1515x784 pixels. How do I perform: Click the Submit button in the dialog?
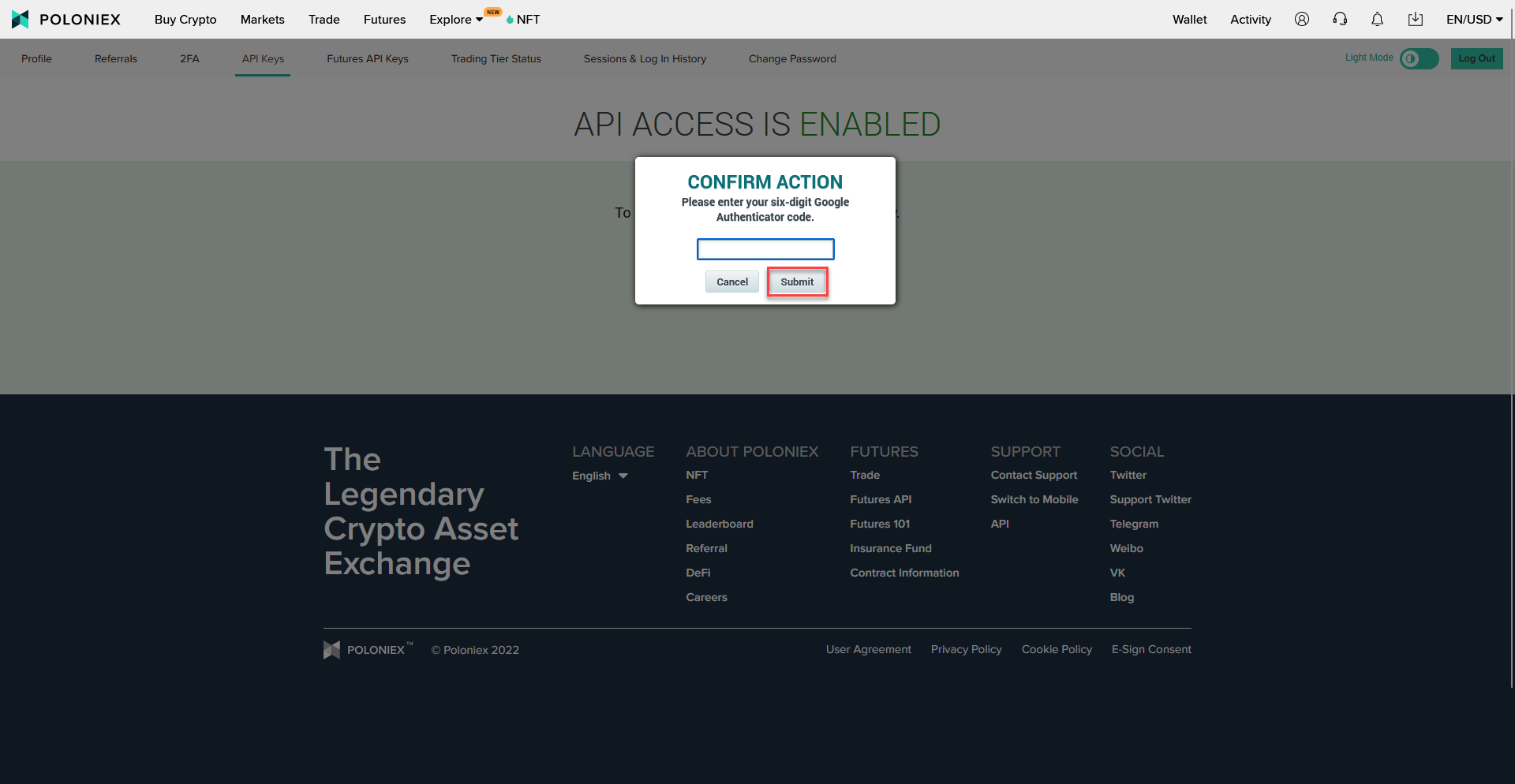point(796,282)
